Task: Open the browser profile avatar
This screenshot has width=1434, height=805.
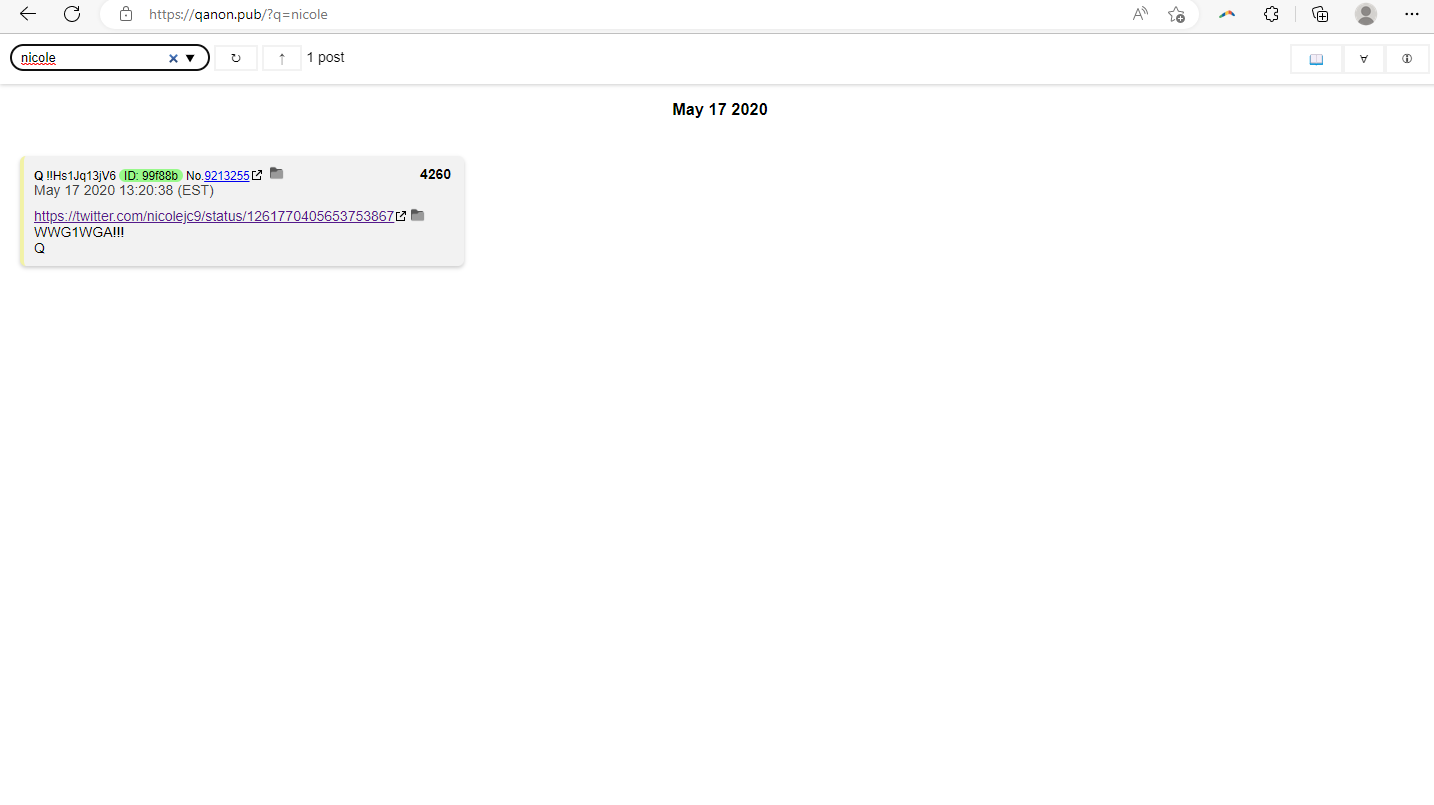Action: coord(1366,14)
